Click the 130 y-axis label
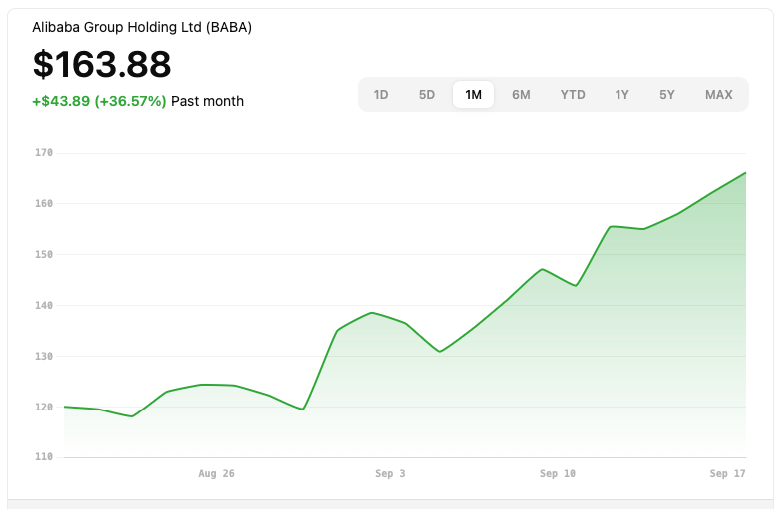The image size is (780, 509). point(44,356)
